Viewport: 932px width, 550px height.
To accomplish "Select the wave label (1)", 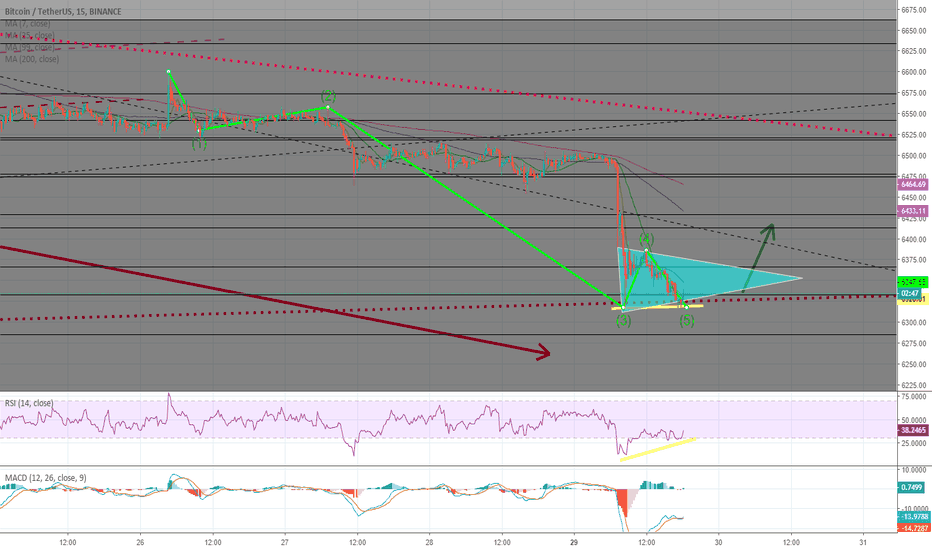I will pyautogui.click(x=199, y=144).
